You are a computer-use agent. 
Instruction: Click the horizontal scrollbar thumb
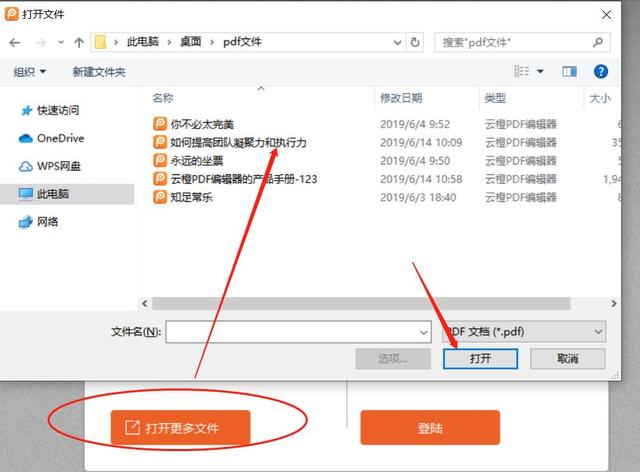[x=361, y=303]
